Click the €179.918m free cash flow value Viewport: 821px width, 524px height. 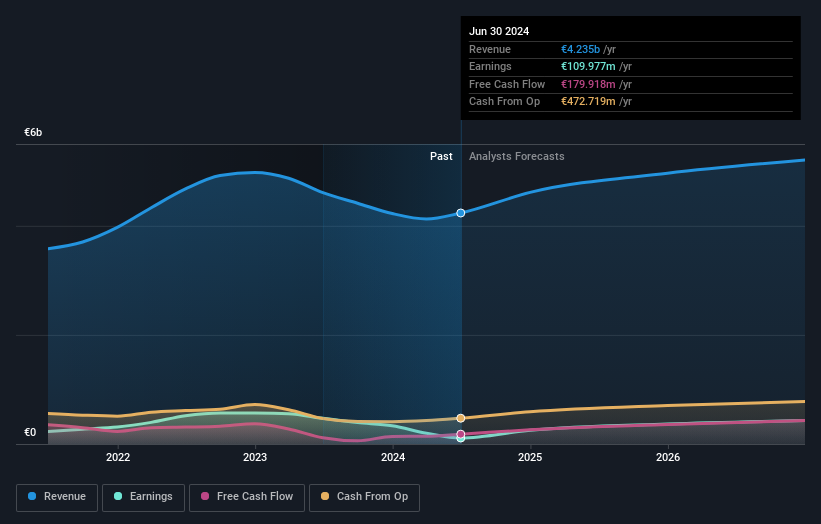(x=588, y=84)
